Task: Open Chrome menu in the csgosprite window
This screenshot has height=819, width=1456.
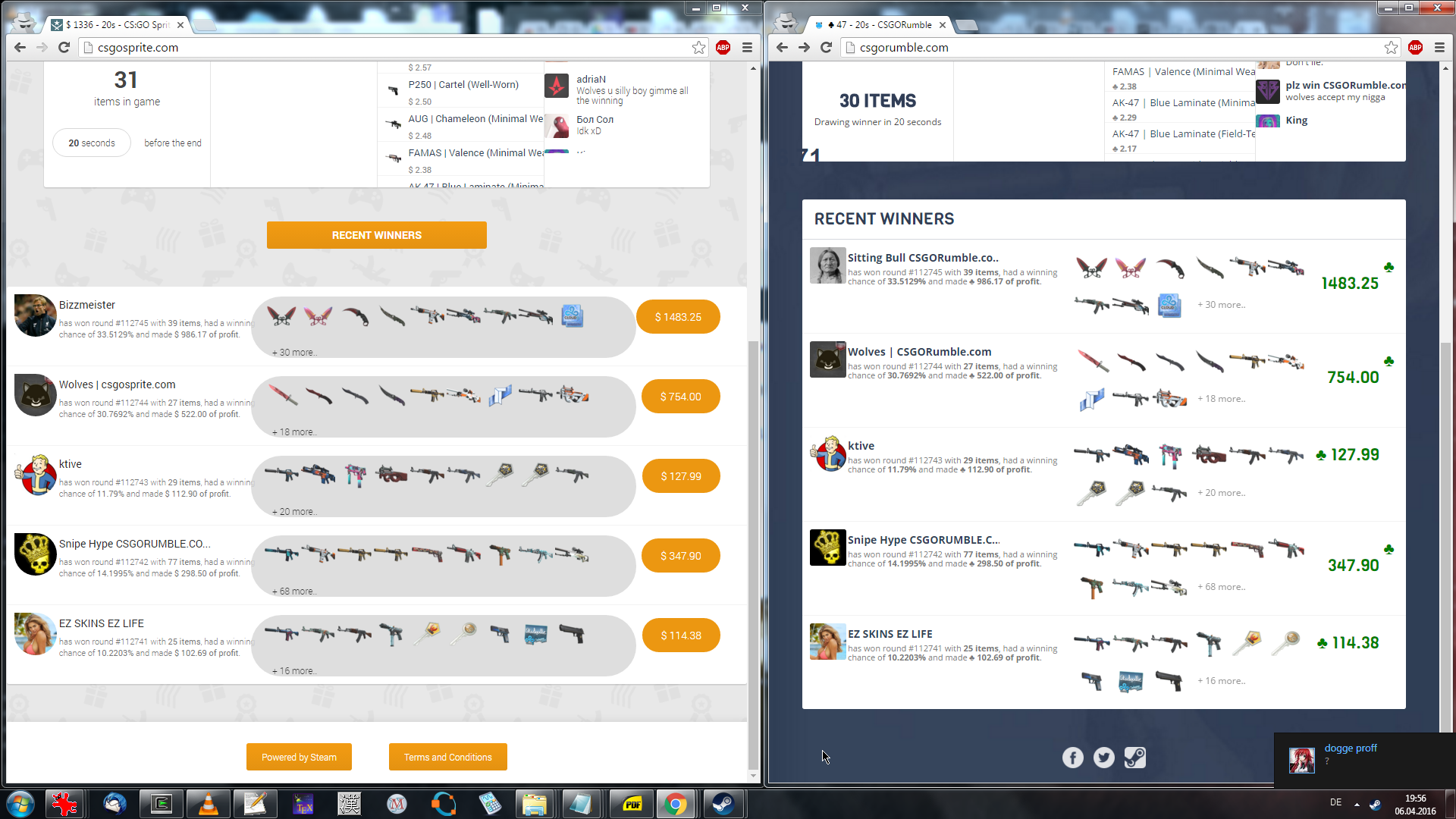Action: [x=747, y=48]
